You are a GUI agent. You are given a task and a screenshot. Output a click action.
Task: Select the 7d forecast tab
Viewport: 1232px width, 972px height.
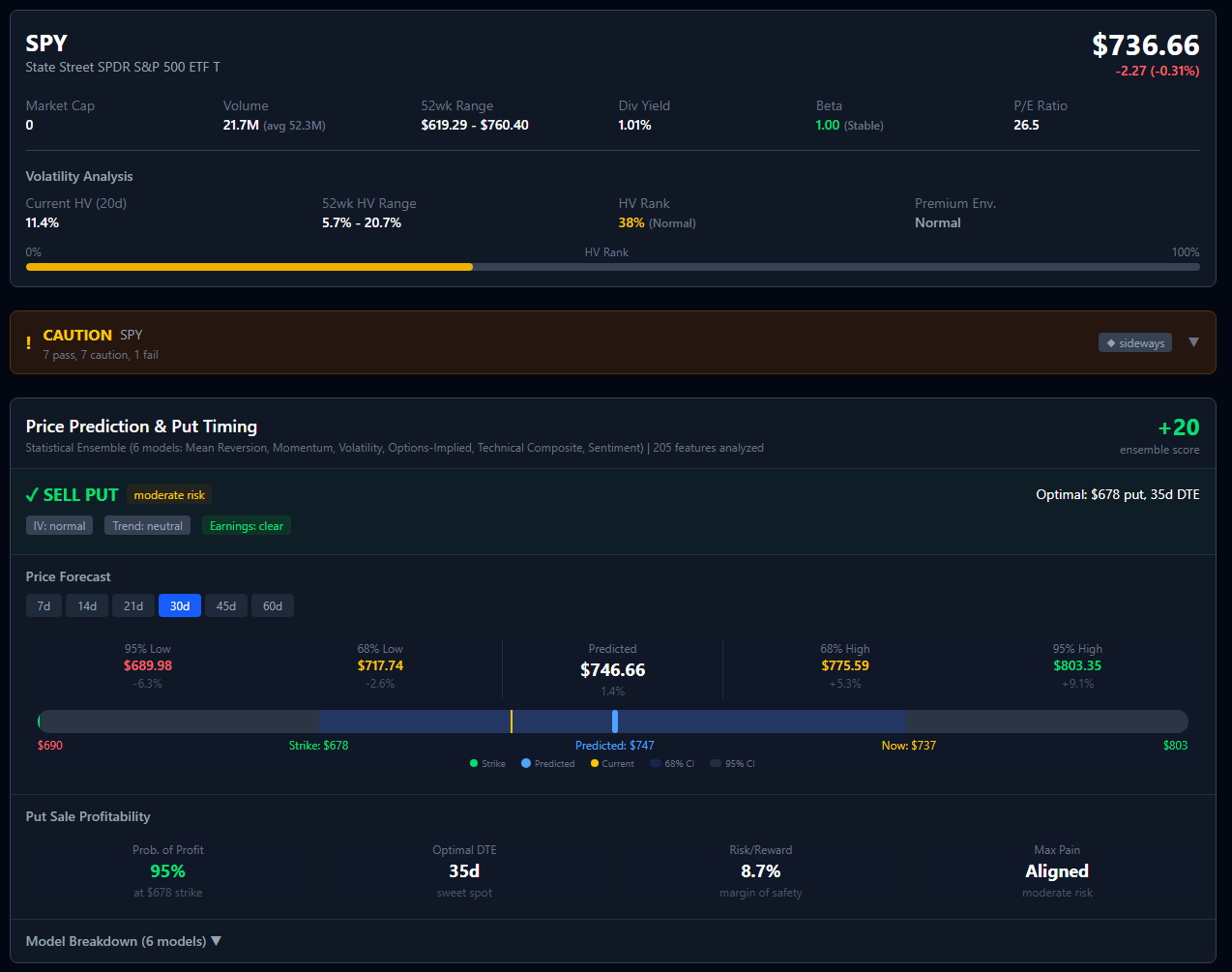[x=44, y=605]
